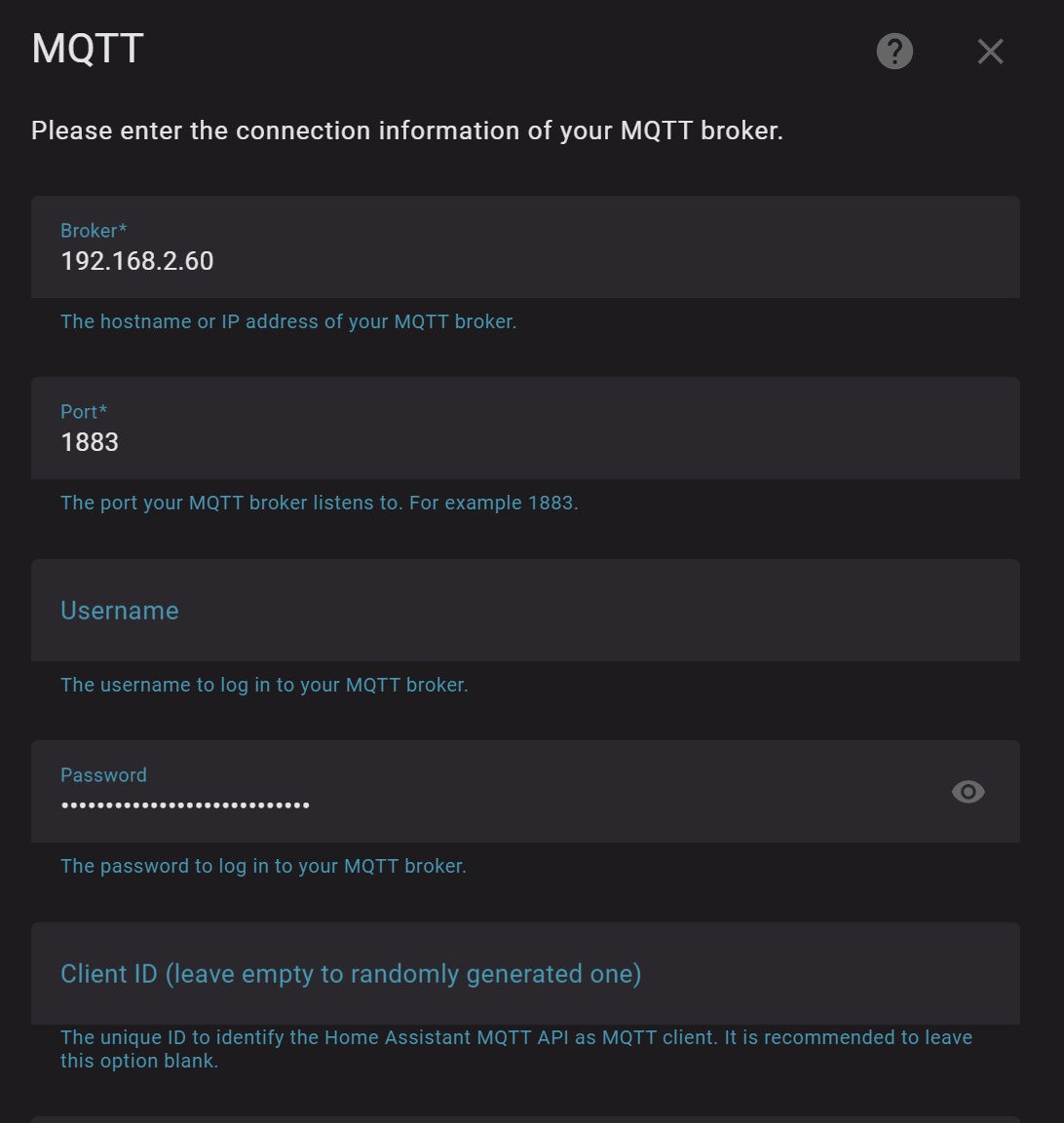Click the "Password" field label
The image size is (1064, 1123).
click(103, 775)
